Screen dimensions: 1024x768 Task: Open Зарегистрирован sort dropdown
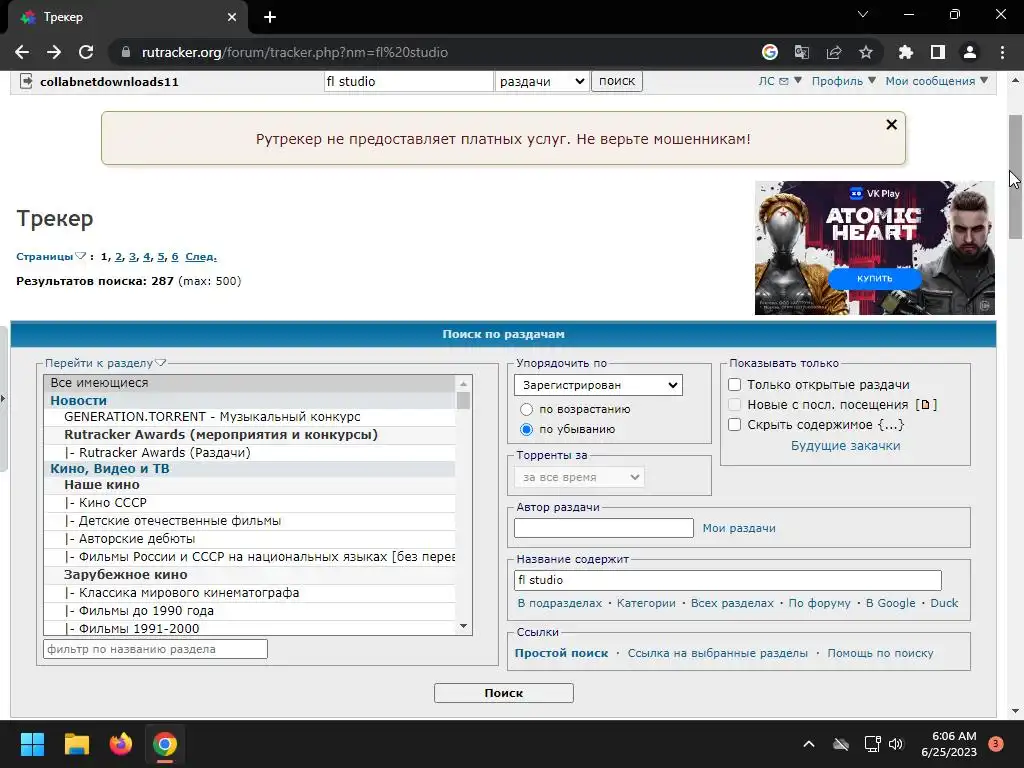(598, 385)
